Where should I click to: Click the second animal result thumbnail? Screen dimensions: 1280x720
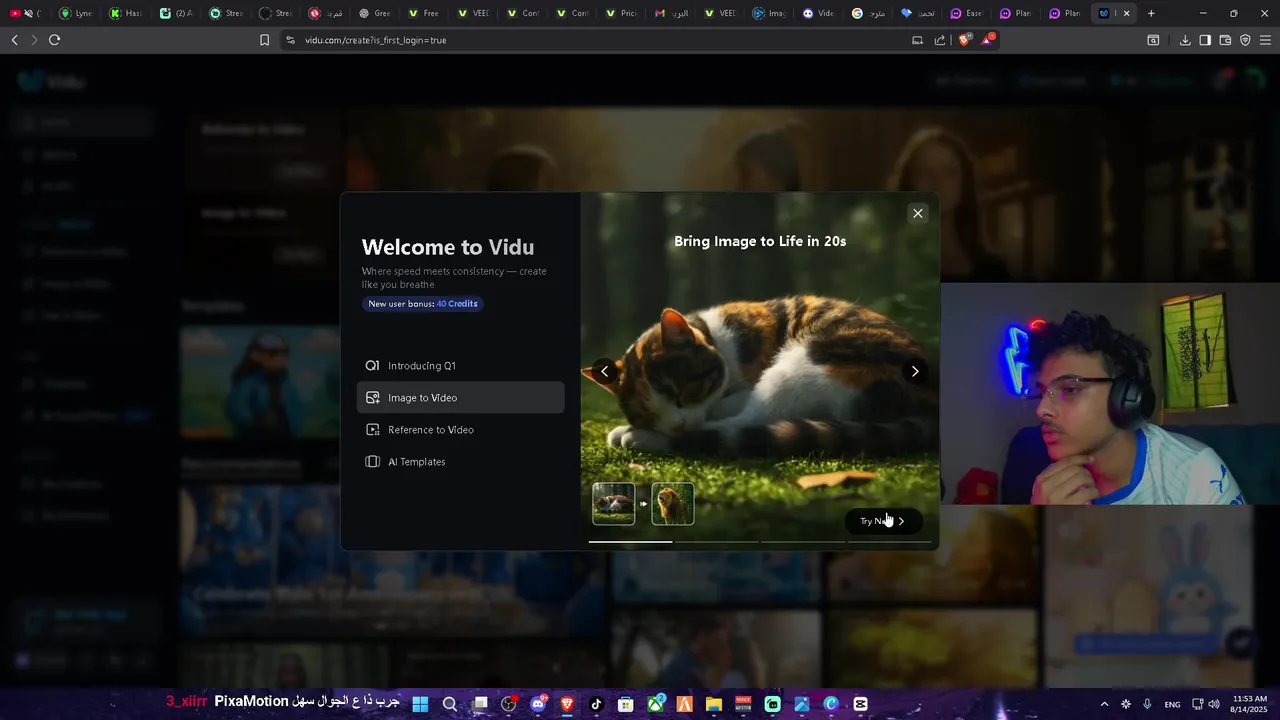click(x=673, y=504)
